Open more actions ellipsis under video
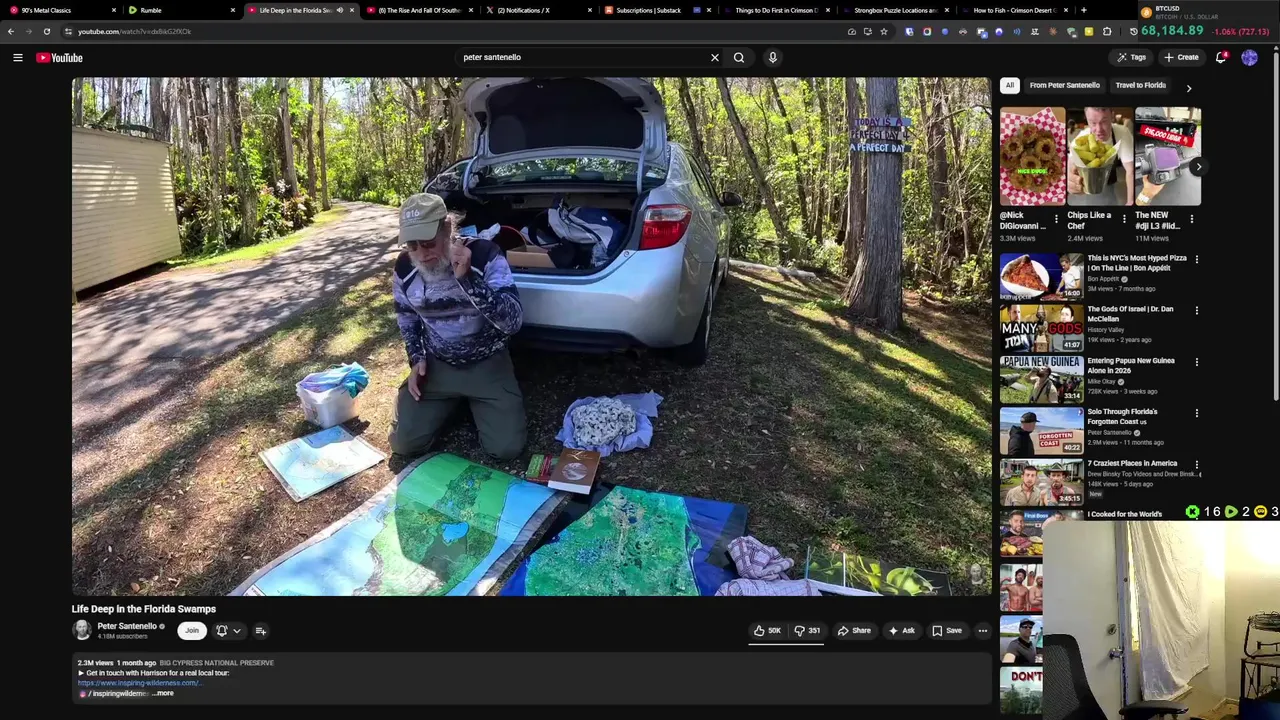Viewport: 1280px width, 720px height. pyautogui.click(x=982, y=631)
